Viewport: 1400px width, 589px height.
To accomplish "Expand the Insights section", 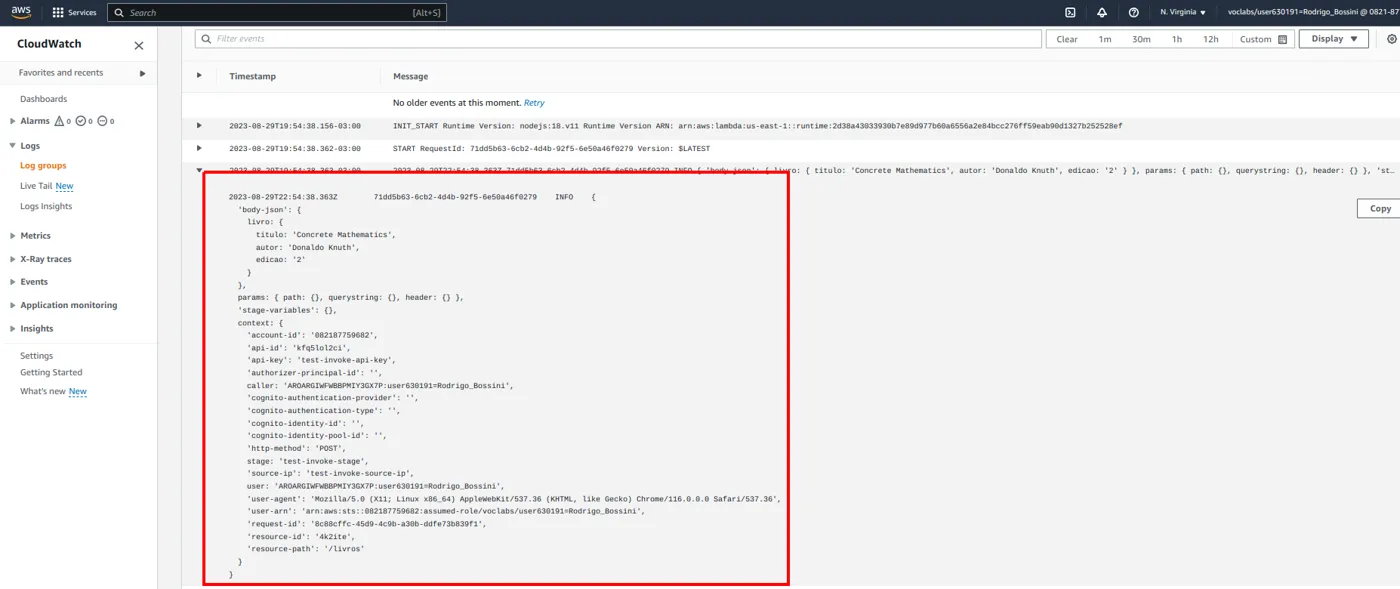I will pyautogui.click(x=12, y=328).
